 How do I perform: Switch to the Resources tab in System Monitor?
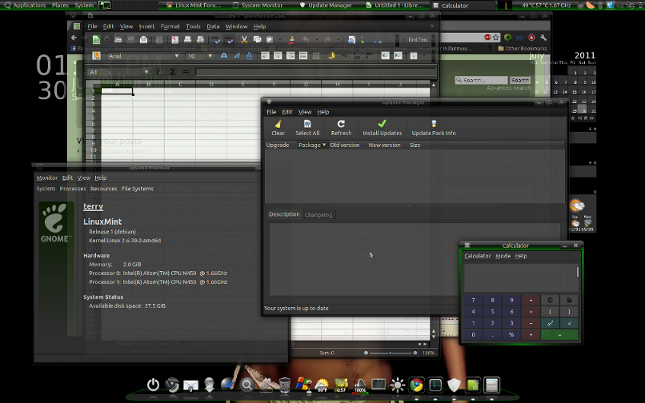104,189
